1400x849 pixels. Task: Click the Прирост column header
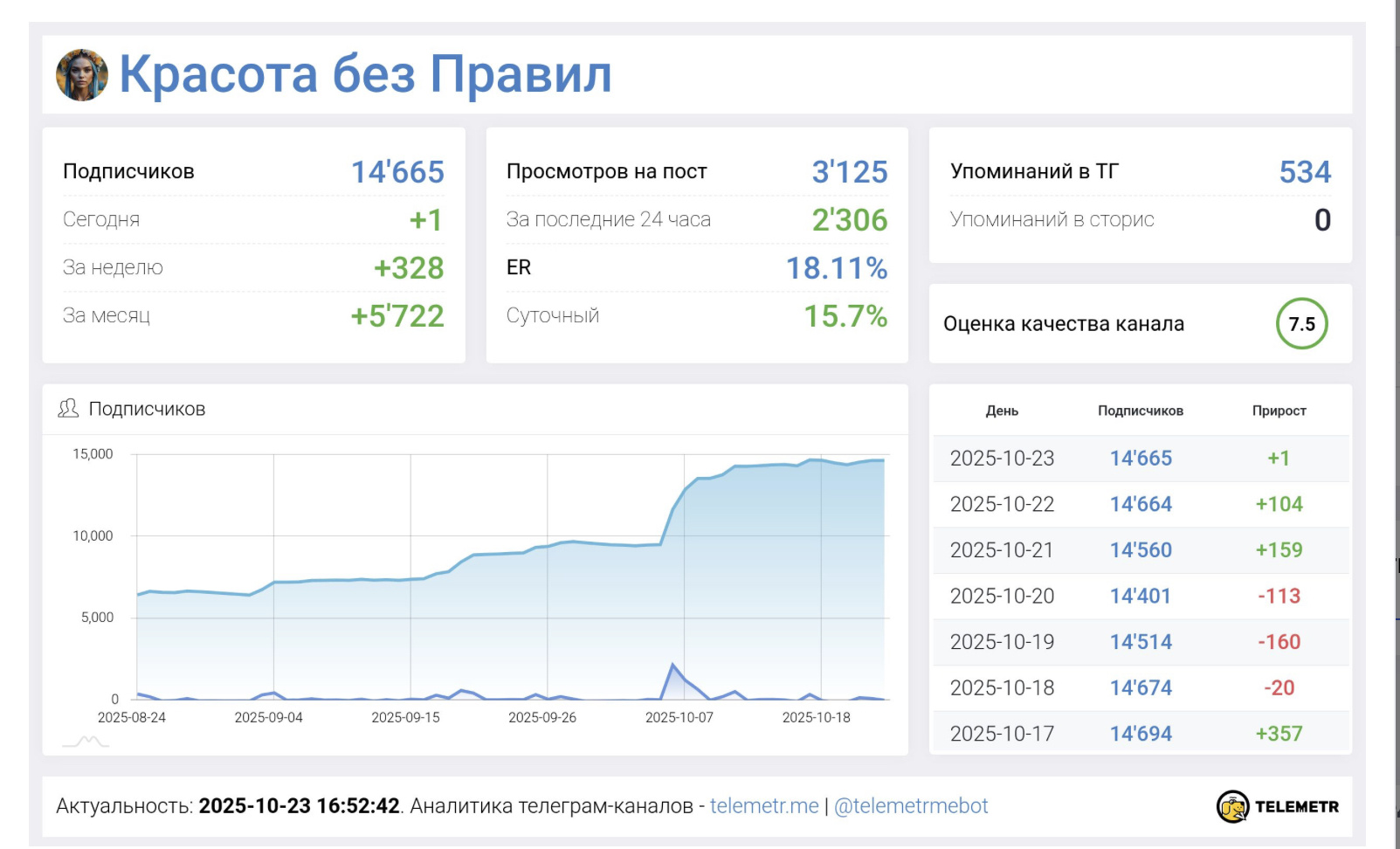click(x=1279, y=411)
